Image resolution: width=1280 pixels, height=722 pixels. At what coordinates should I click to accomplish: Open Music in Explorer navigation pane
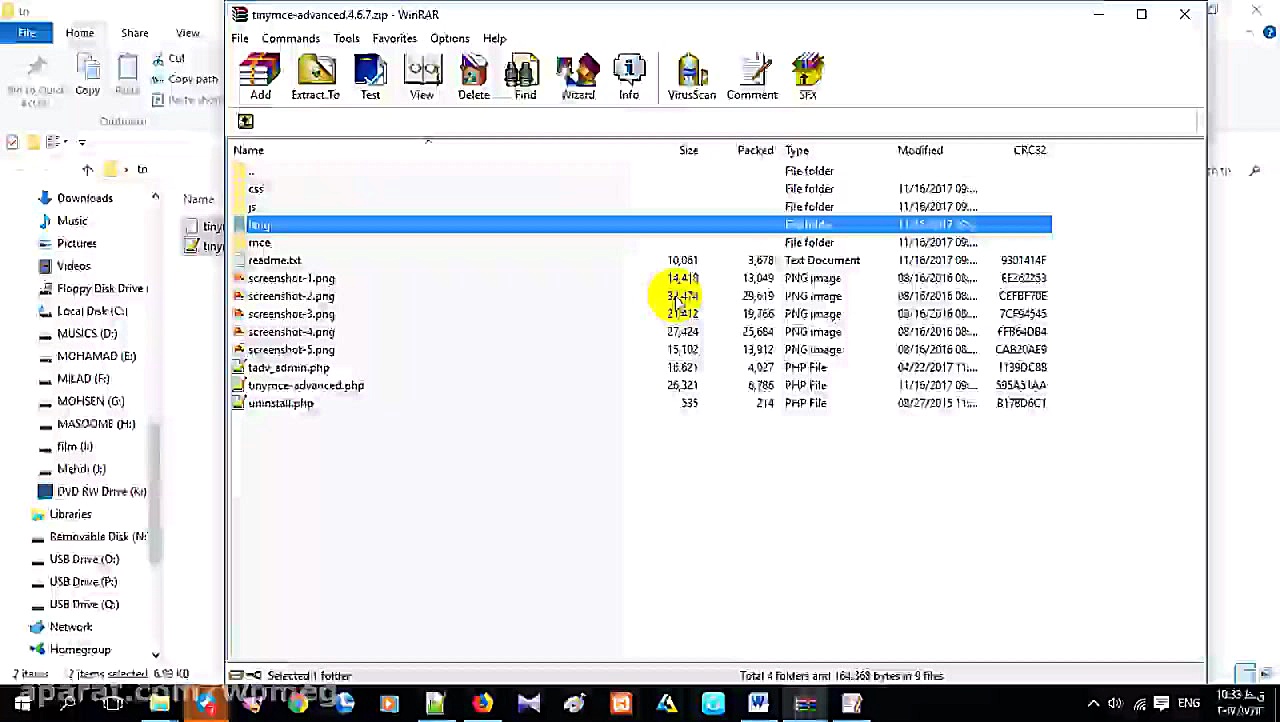point(63,221)
